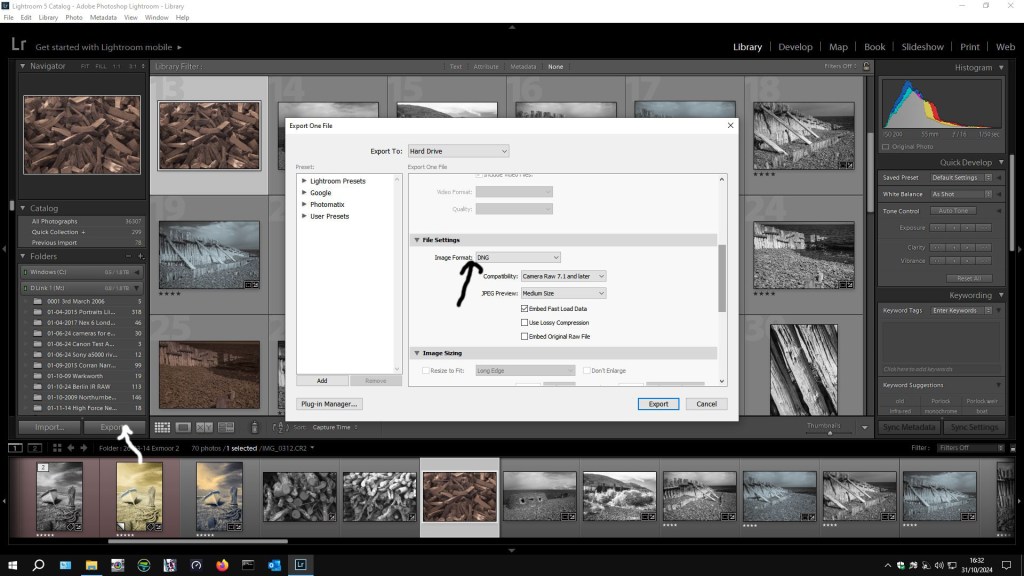1024x576 pixels.
Task: Select the loupe view icon in toolbar
Action: 185,427
